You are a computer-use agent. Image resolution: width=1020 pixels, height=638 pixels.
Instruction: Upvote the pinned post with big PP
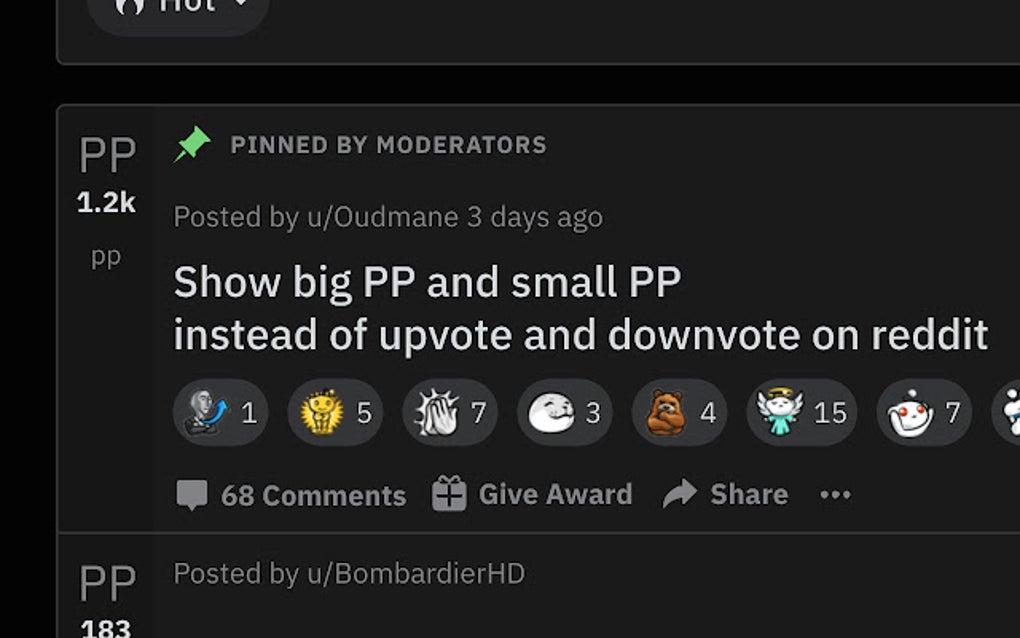[x=107, y=155]
